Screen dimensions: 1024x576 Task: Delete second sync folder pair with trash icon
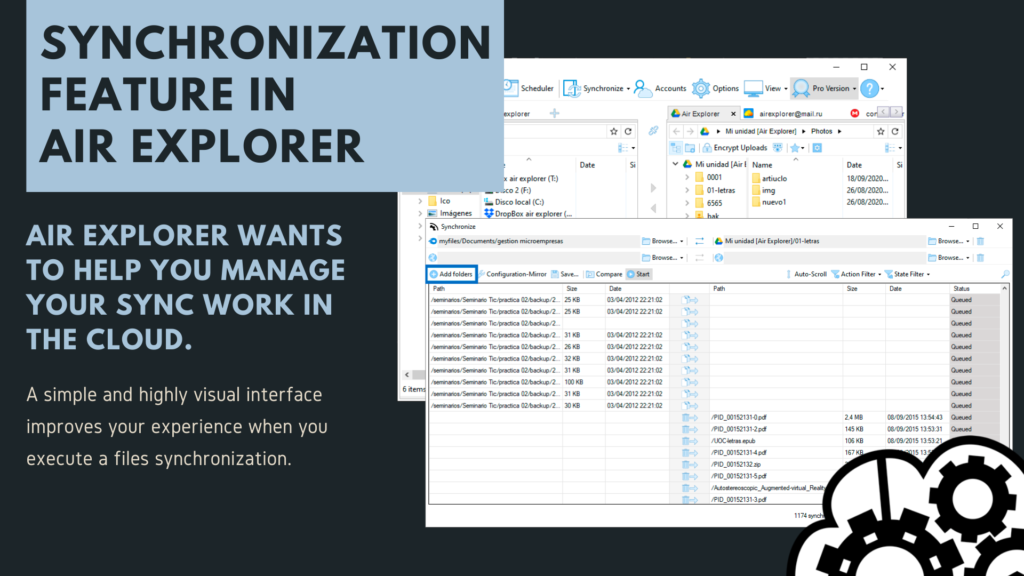pos(980,257)
